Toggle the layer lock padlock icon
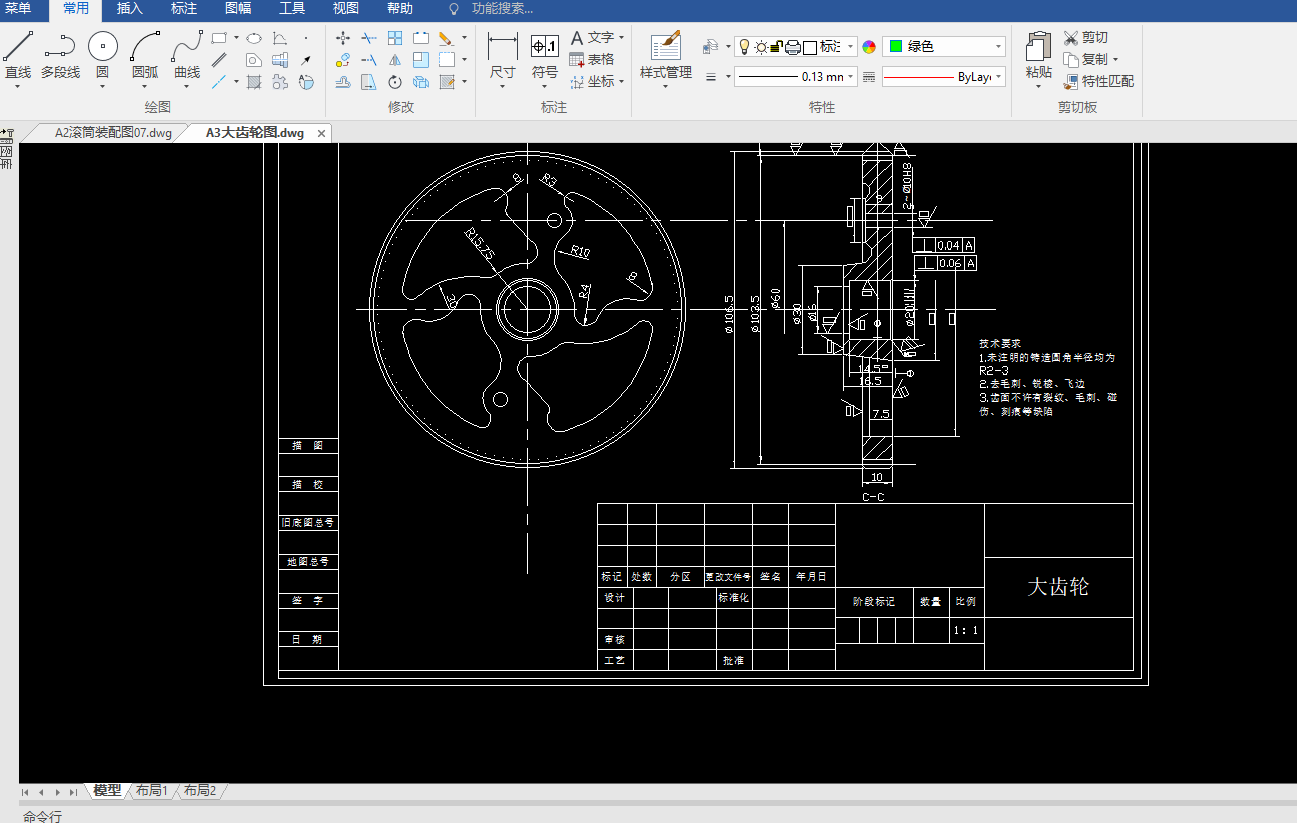 click(776, 47)
